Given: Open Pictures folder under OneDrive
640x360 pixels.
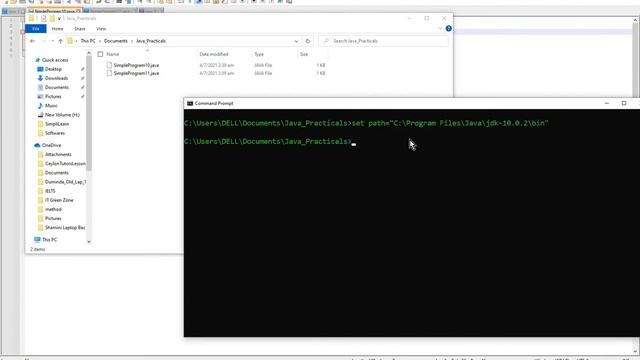Looking at the screenshot, I should coord(53,218).
